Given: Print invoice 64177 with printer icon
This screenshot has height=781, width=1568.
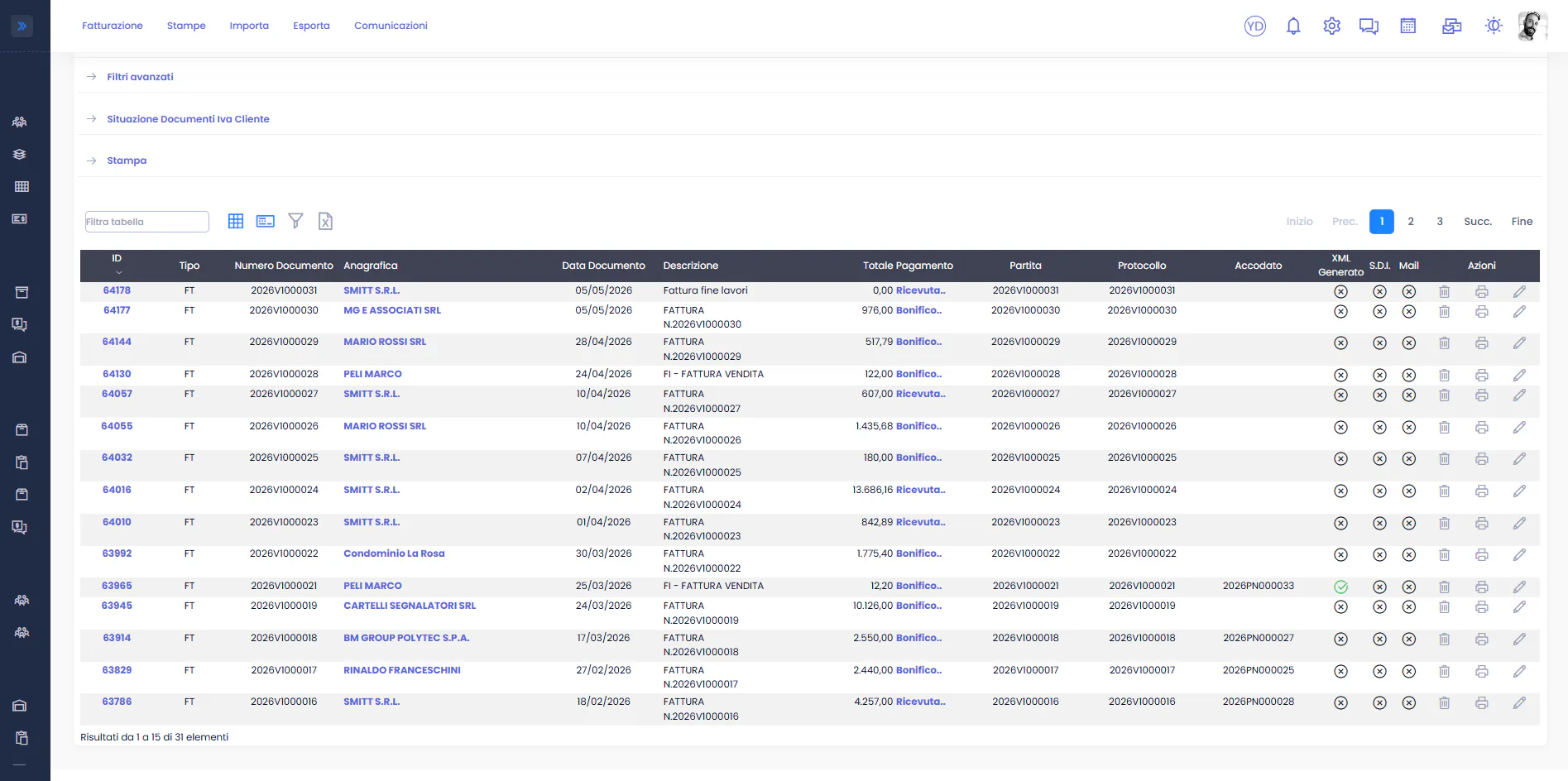Looking at the screenshot, I should 1481,312.
